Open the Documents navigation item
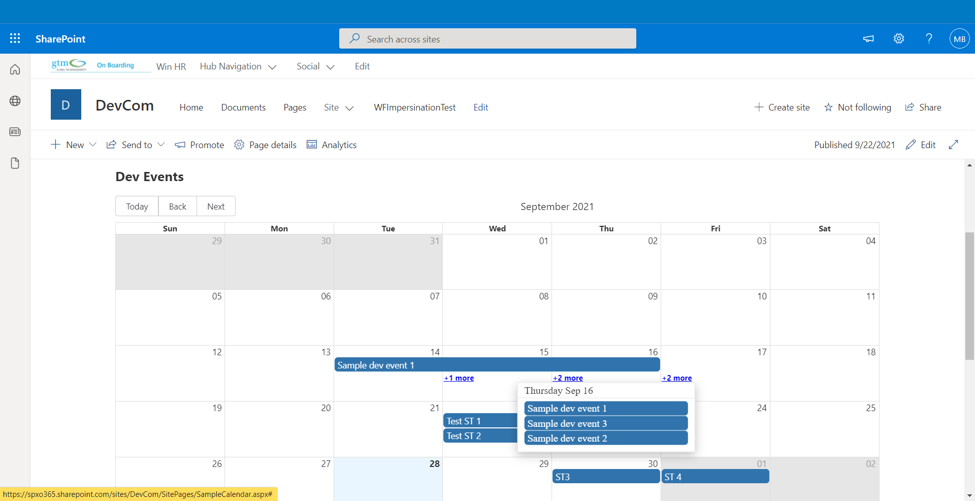The height and width of the screenshot is (501, 975). [243, 108]
